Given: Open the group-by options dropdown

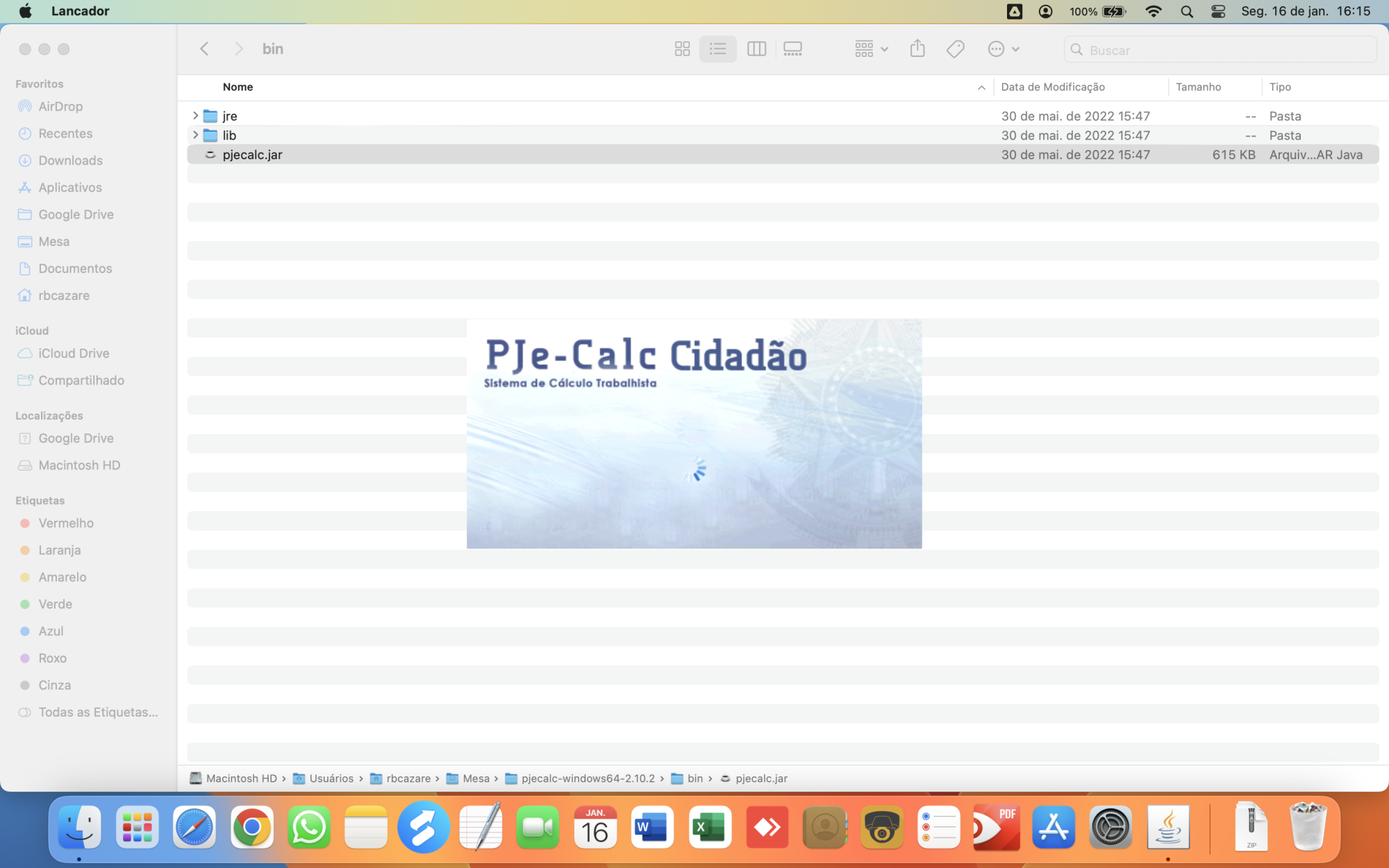Looking at the screenshot, I should click(x=871, y=49).
